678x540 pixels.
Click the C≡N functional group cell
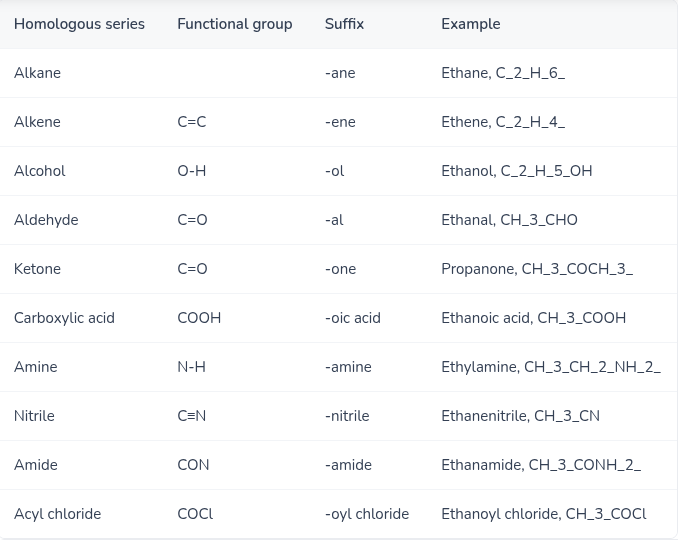[192, 416]
